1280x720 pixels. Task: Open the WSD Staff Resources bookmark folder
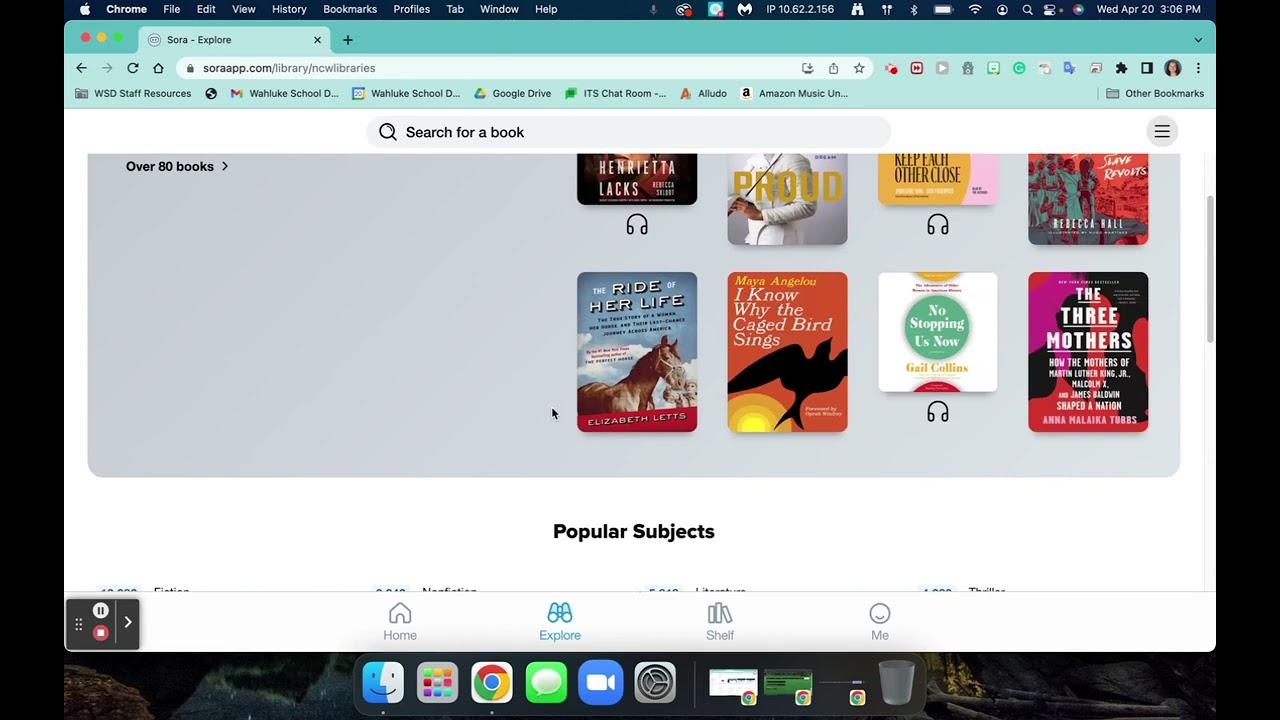coord(133,93)
